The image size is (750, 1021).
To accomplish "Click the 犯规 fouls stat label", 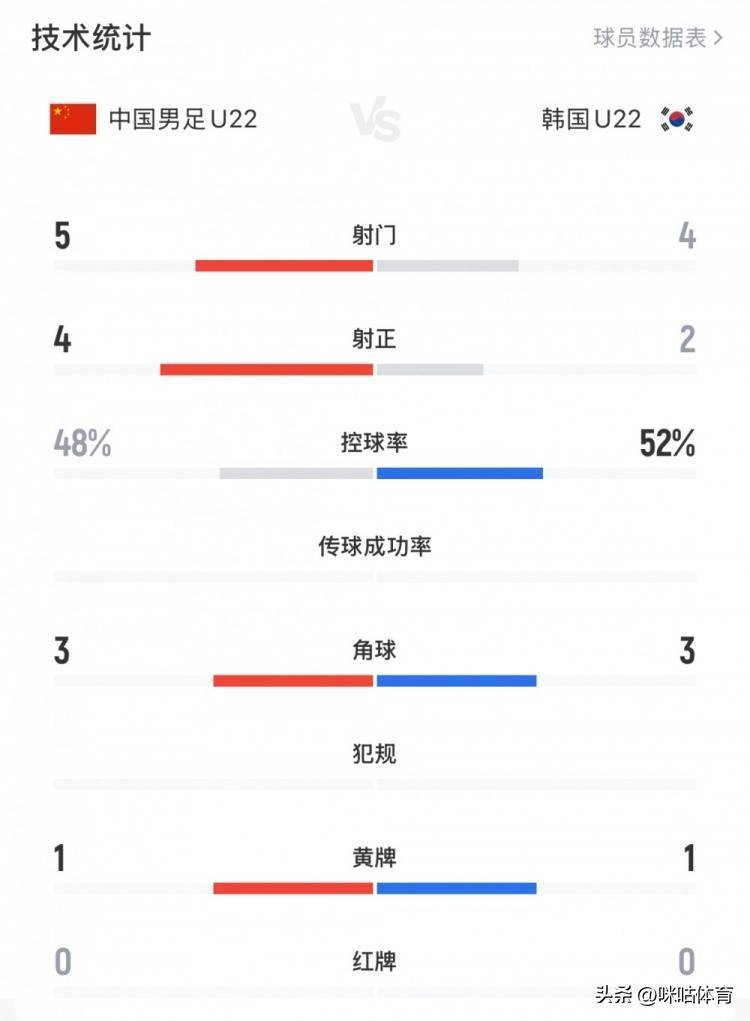I will click(375, 753).
